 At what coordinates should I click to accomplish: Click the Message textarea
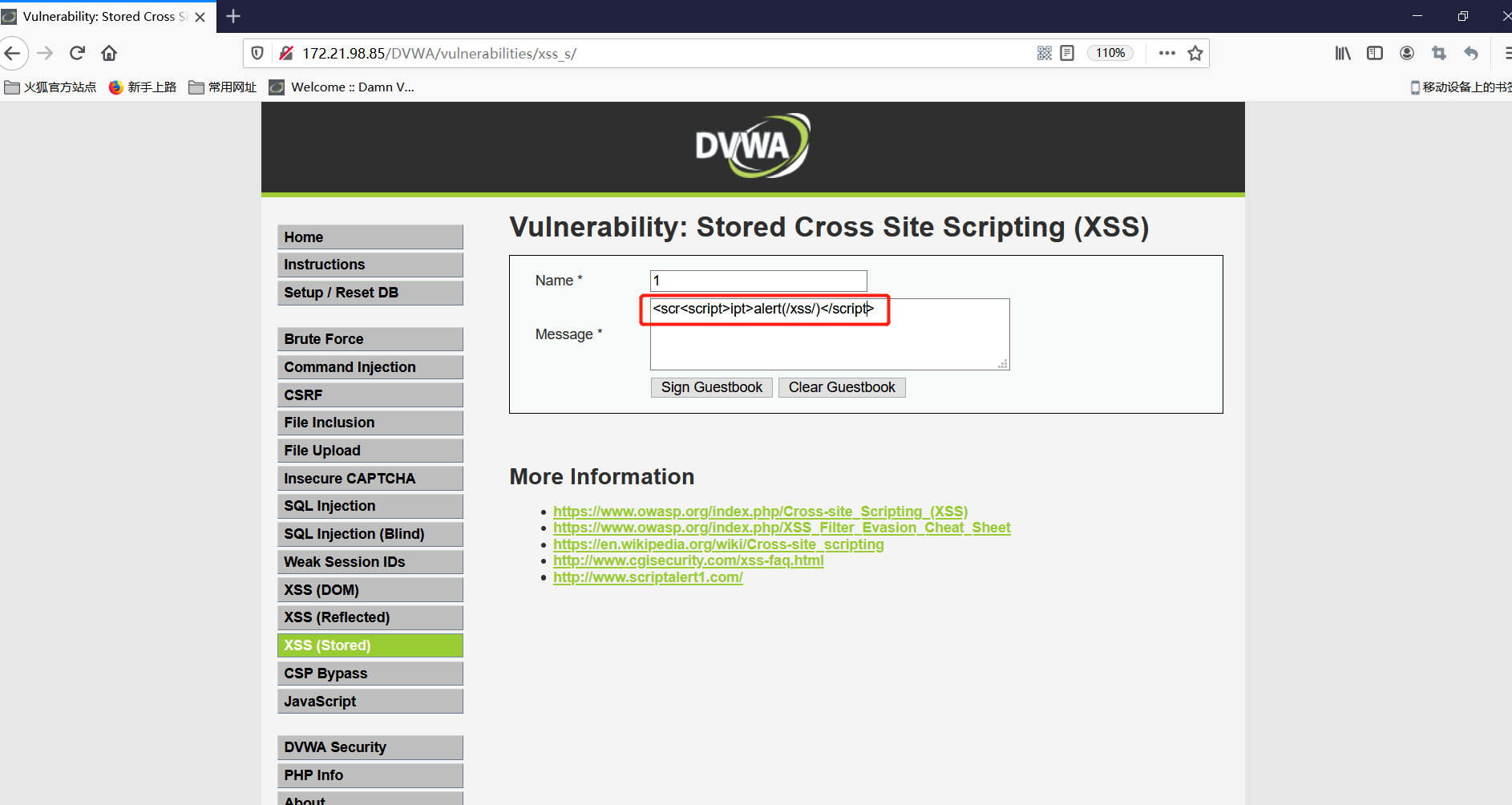point(830,334)
